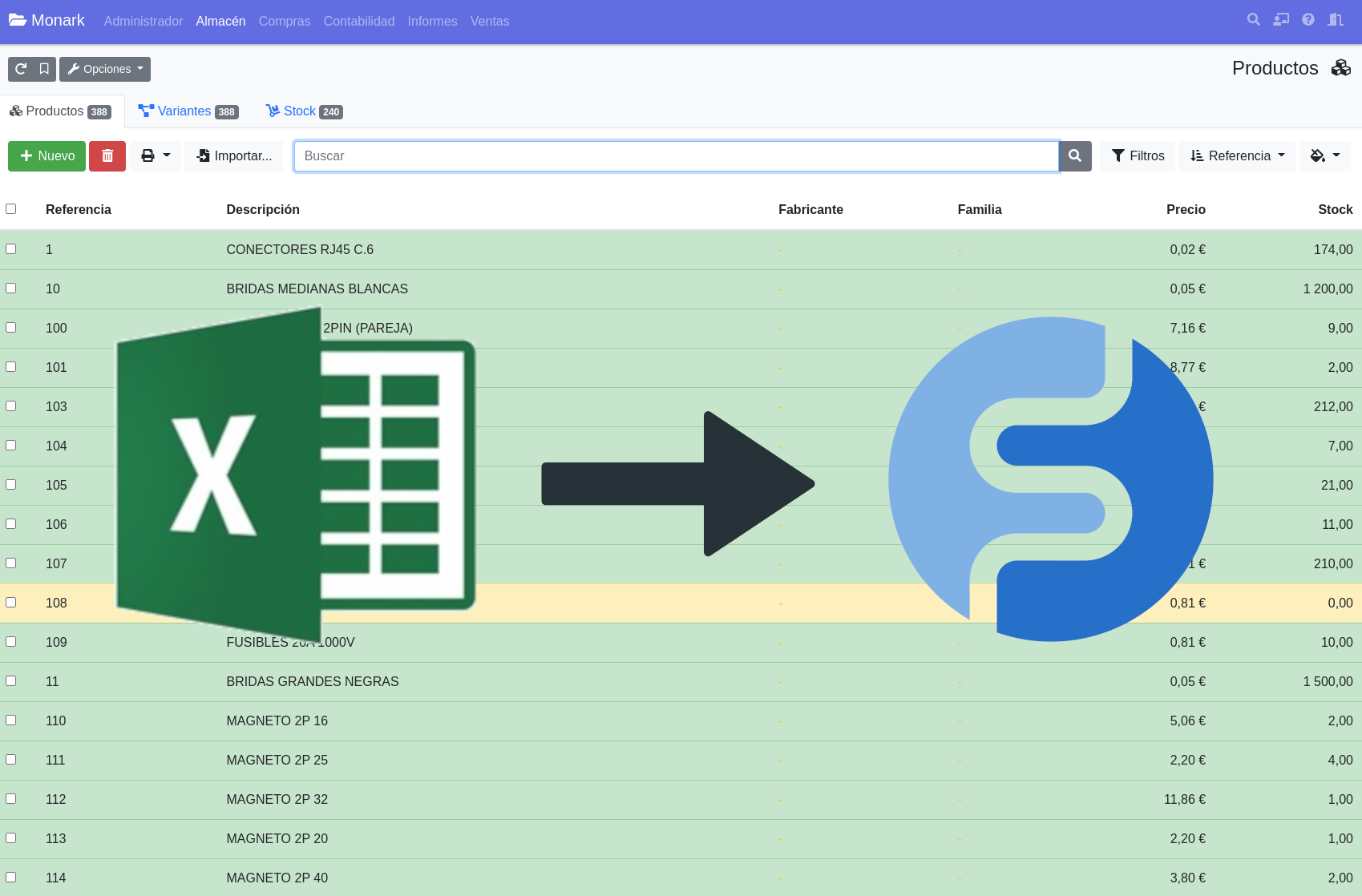Click the magnifier button beside the Buscar field
Image resolution: width=1362 pixels, height=896 pixels.
1075,155
